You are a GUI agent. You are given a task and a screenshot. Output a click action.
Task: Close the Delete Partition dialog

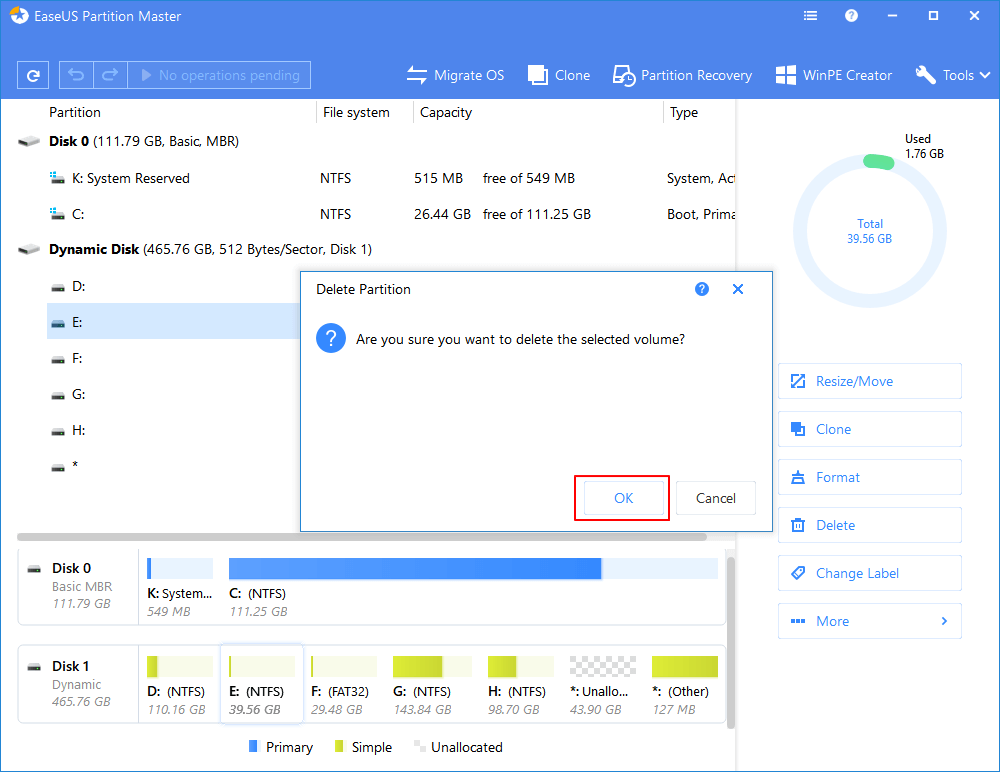738,289
